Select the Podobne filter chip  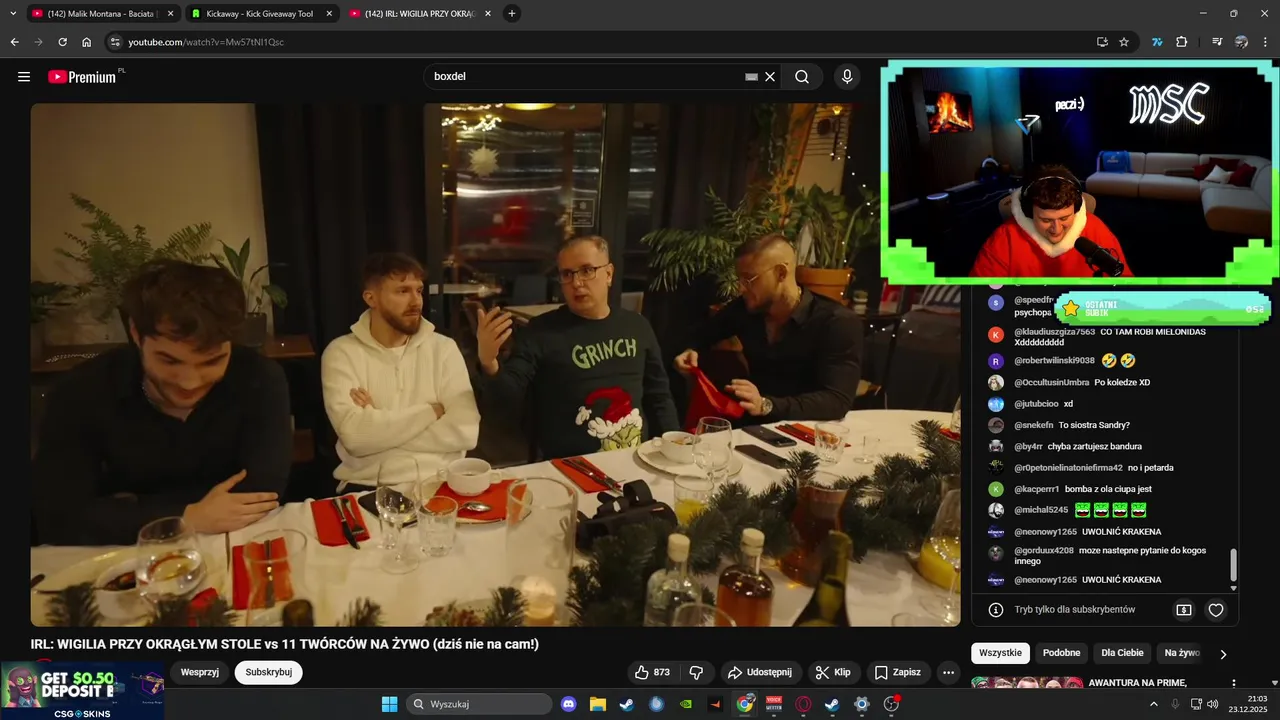pos(1061,653)
